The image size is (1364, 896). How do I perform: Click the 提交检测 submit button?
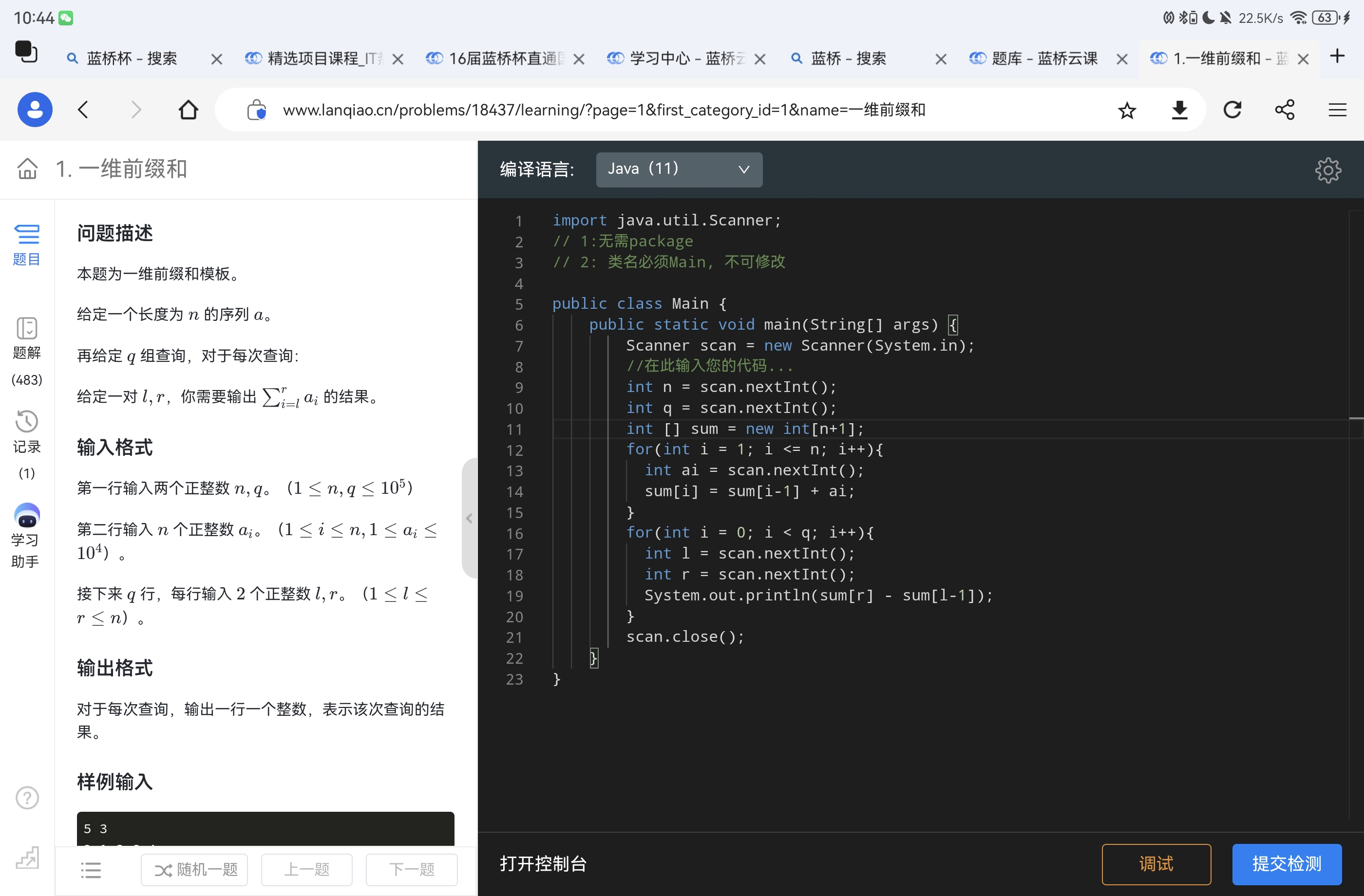pos(1286,863)
